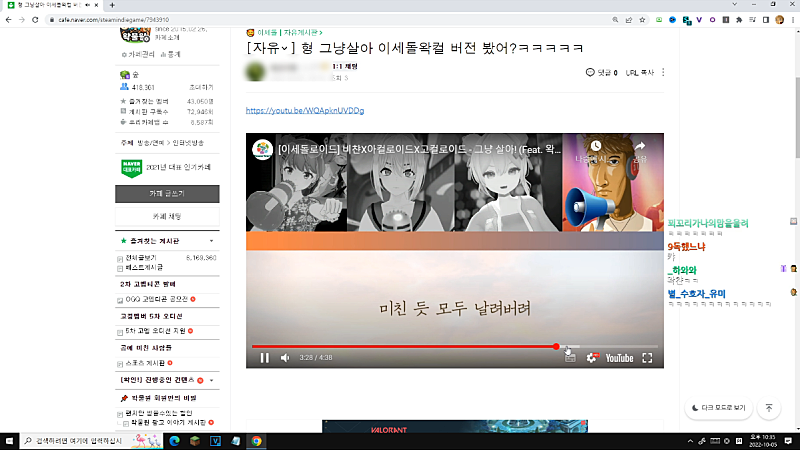This screenshot has width=800, height=450.
Task: Open the post's three-dot more menu
Action: [x=663, y=72]
